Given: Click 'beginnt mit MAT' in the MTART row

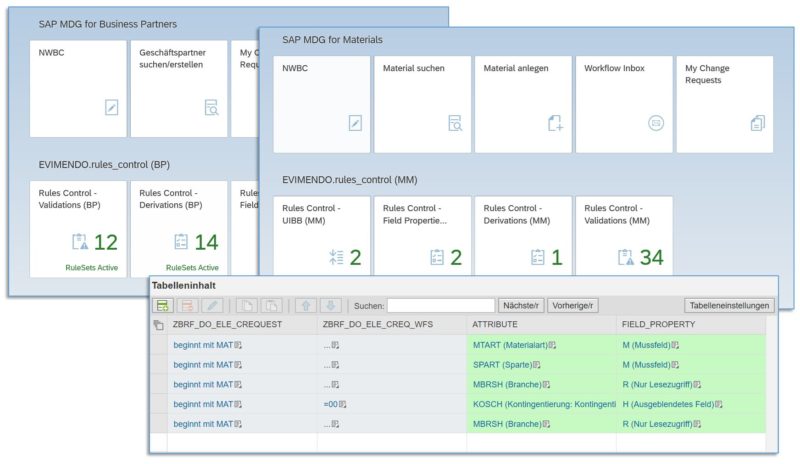Looking at the screenshot, I should [x=203, y=346].
